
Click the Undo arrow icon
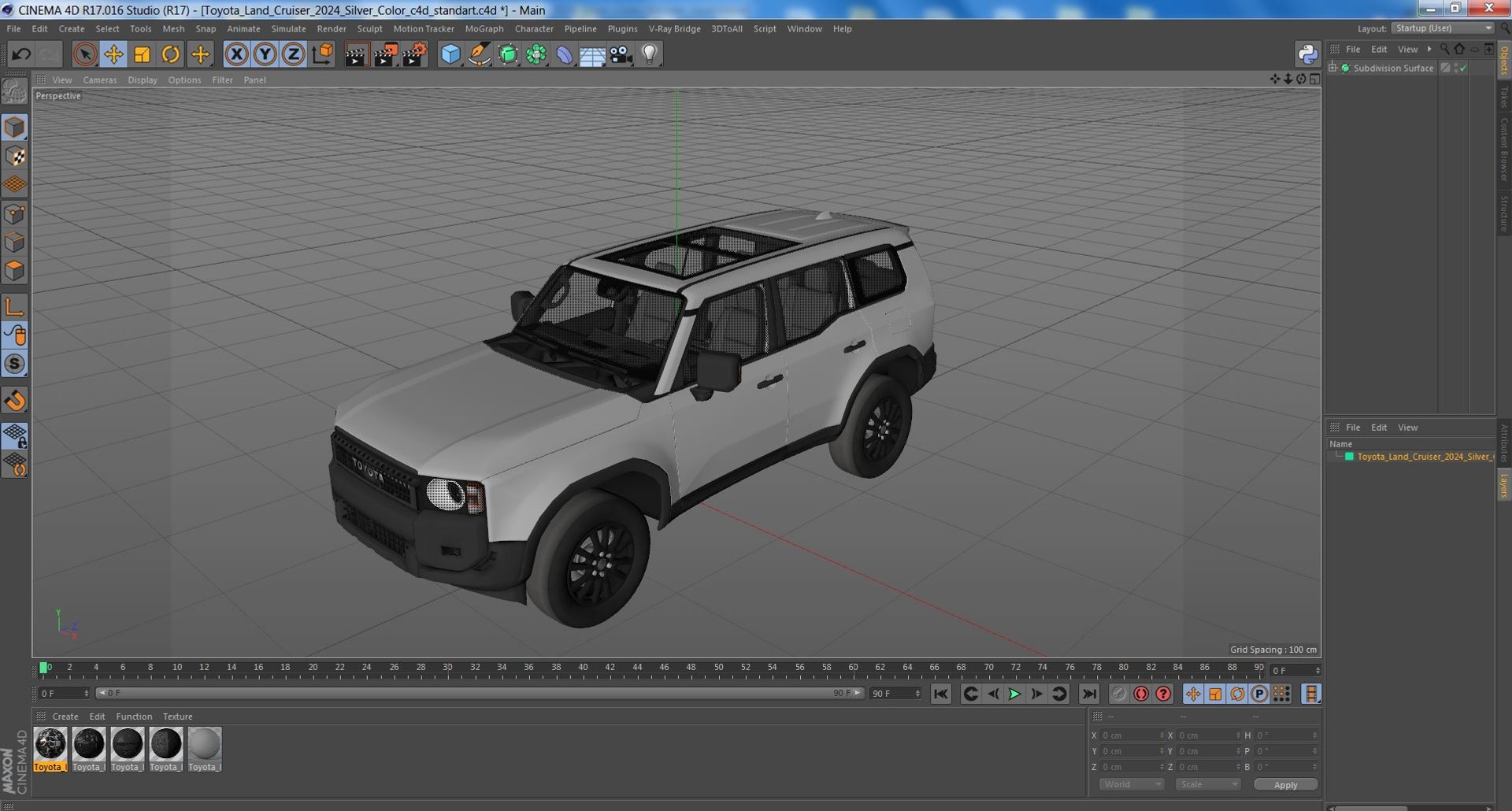[x=21, y=54]
